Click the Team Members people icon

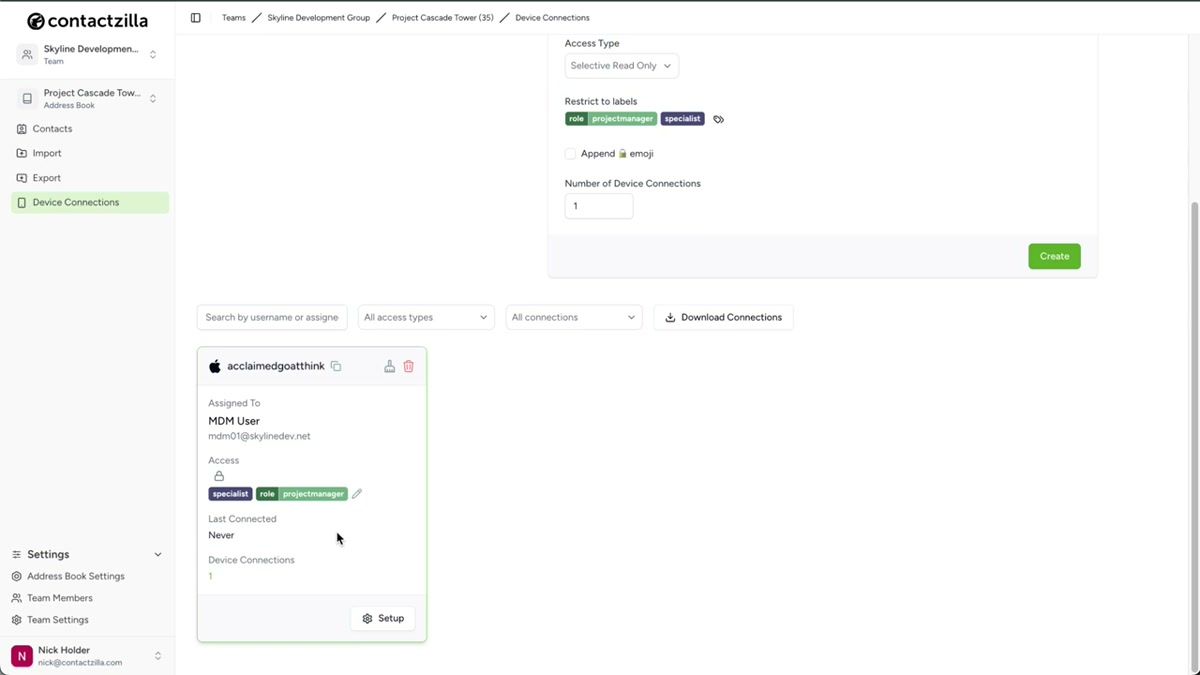coord(17,598)
